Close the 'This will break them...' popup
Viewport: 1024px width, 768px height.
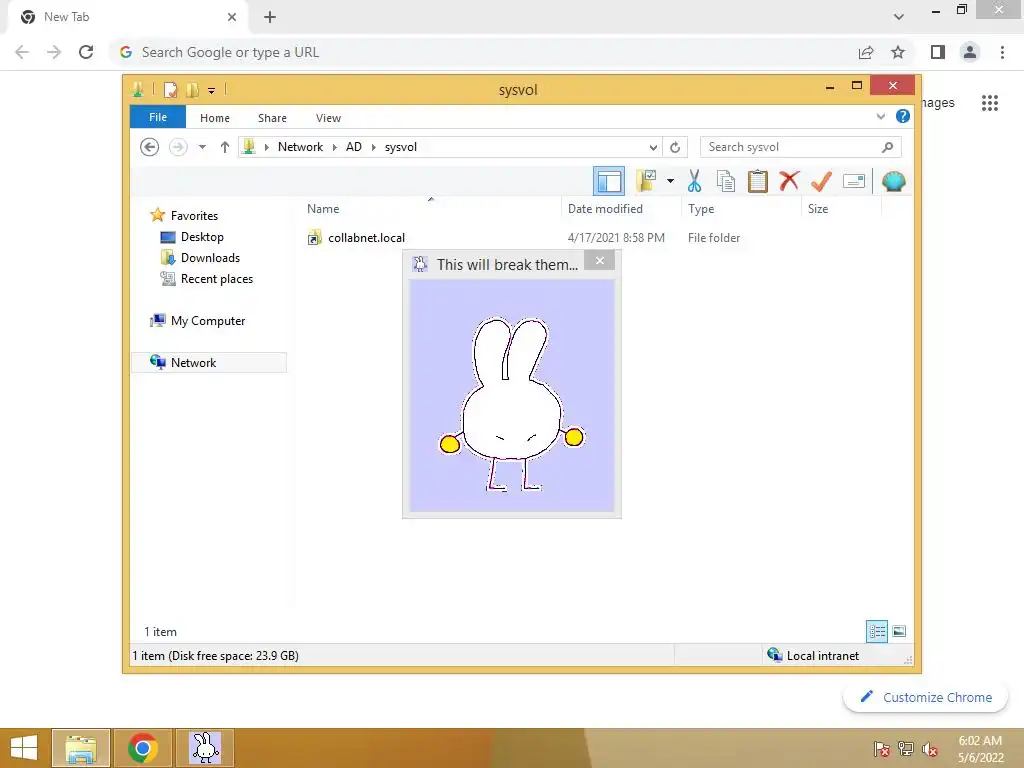[600, 261]
